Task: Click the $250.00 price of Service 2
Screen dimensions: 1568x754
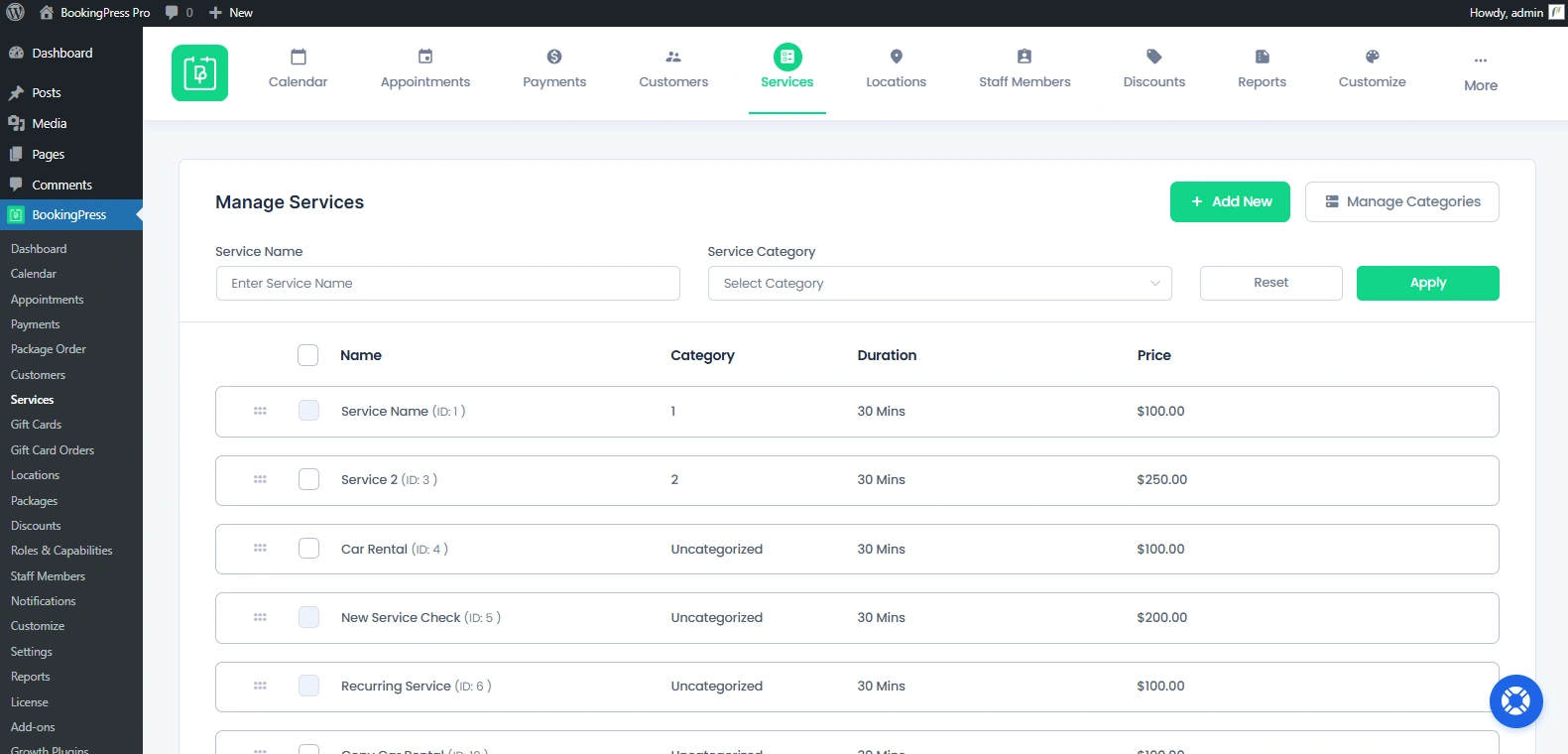Action: pos(1162,479)
